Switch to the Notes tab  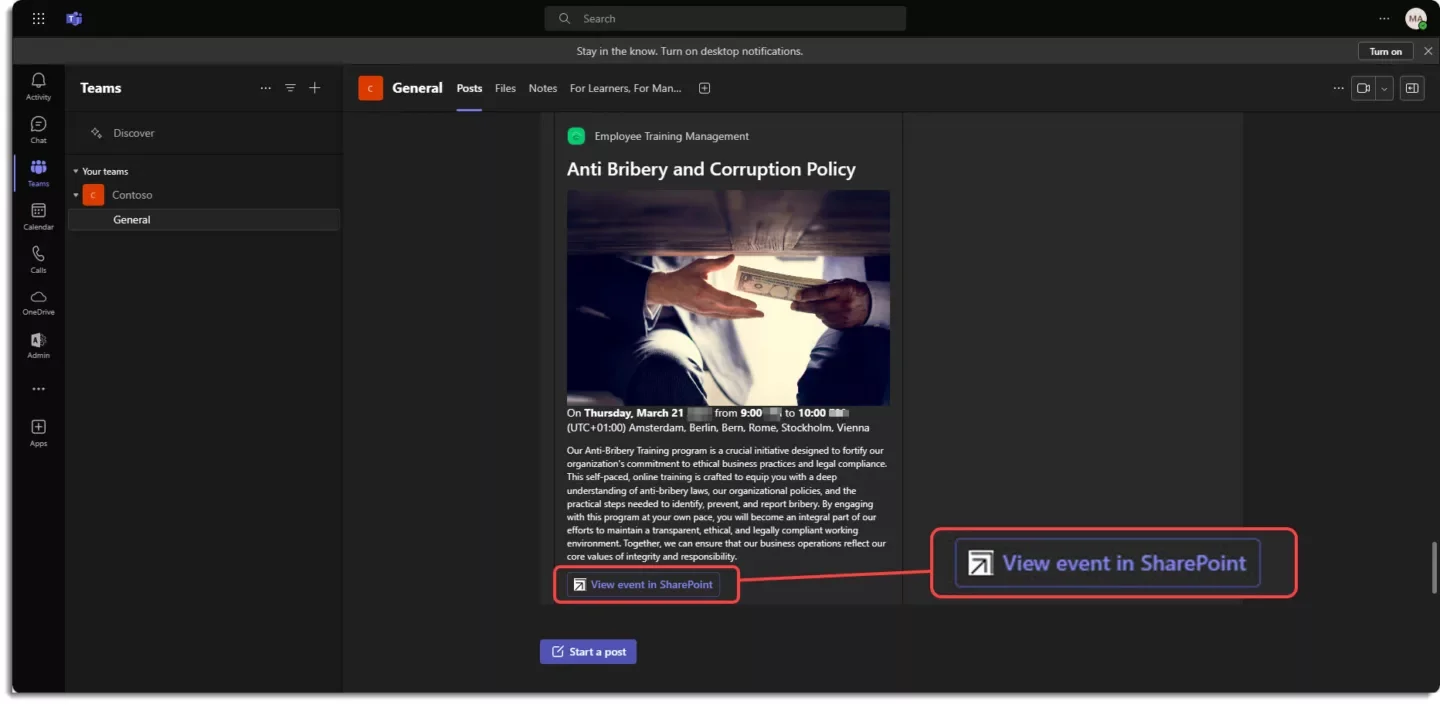pos(543,88)
